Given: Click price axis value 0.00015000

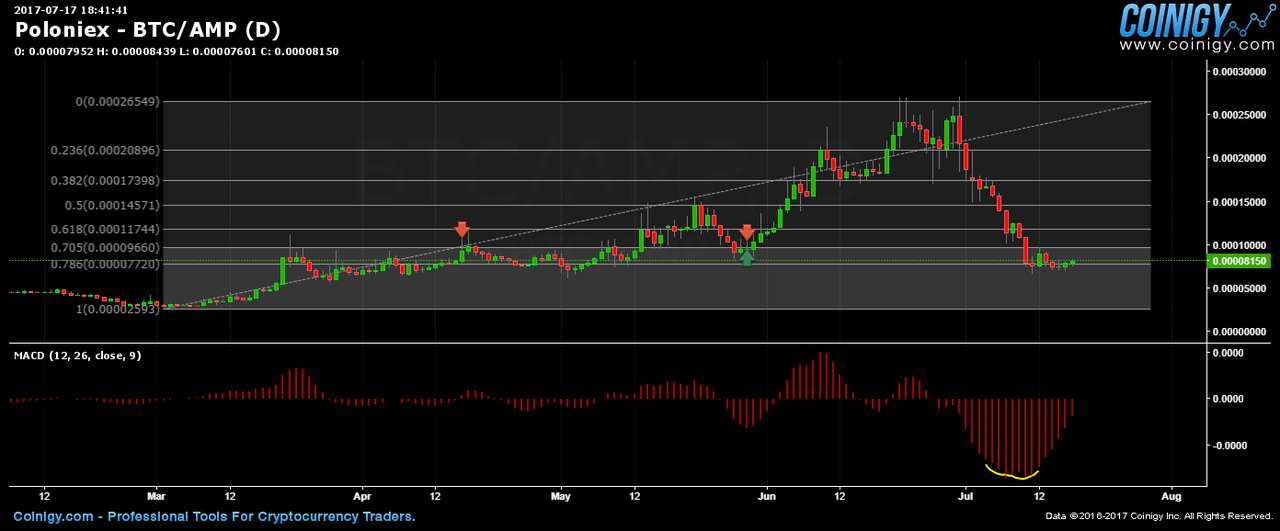Looking at the screenshot, I should [1239, 202].
